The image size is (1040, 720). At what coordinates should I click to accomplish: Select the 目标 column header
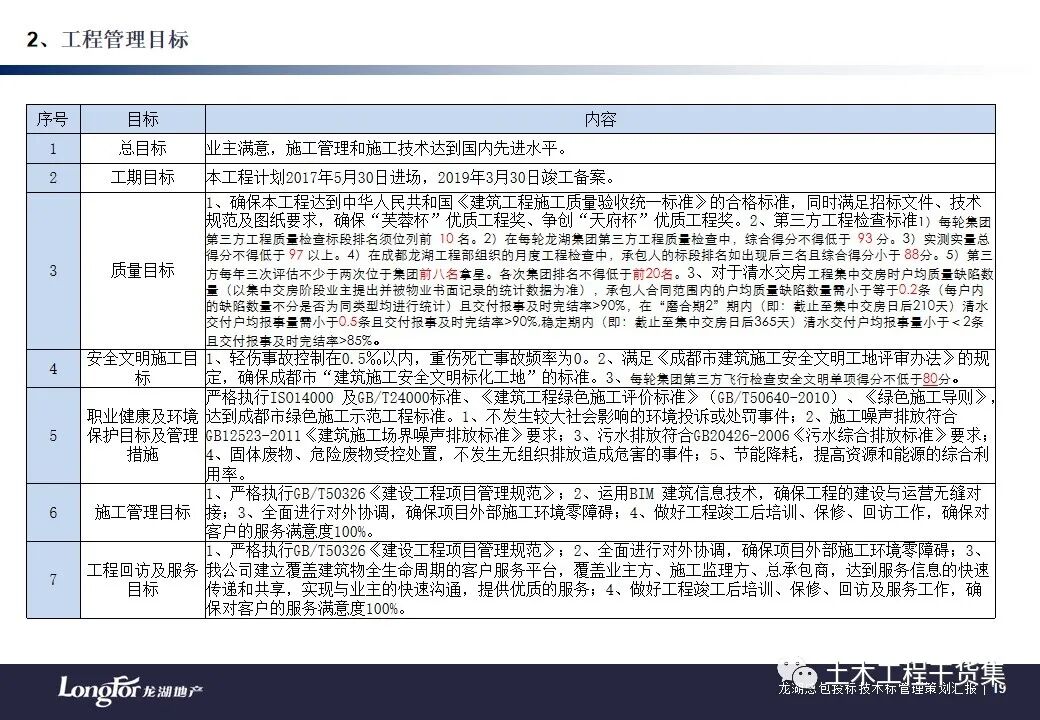point(140,118)
